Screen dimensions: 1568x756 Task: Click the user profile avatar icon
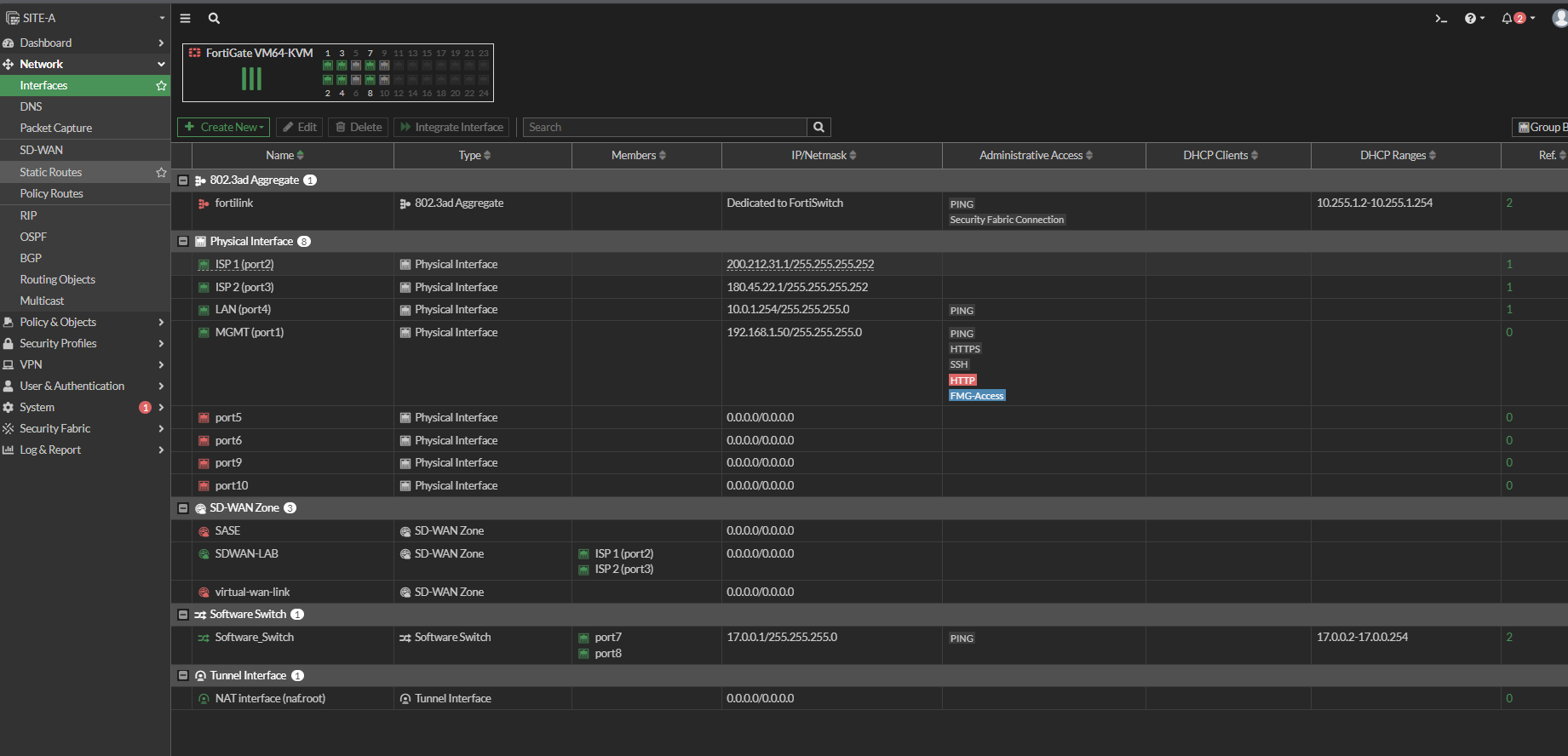point(1559,18)
